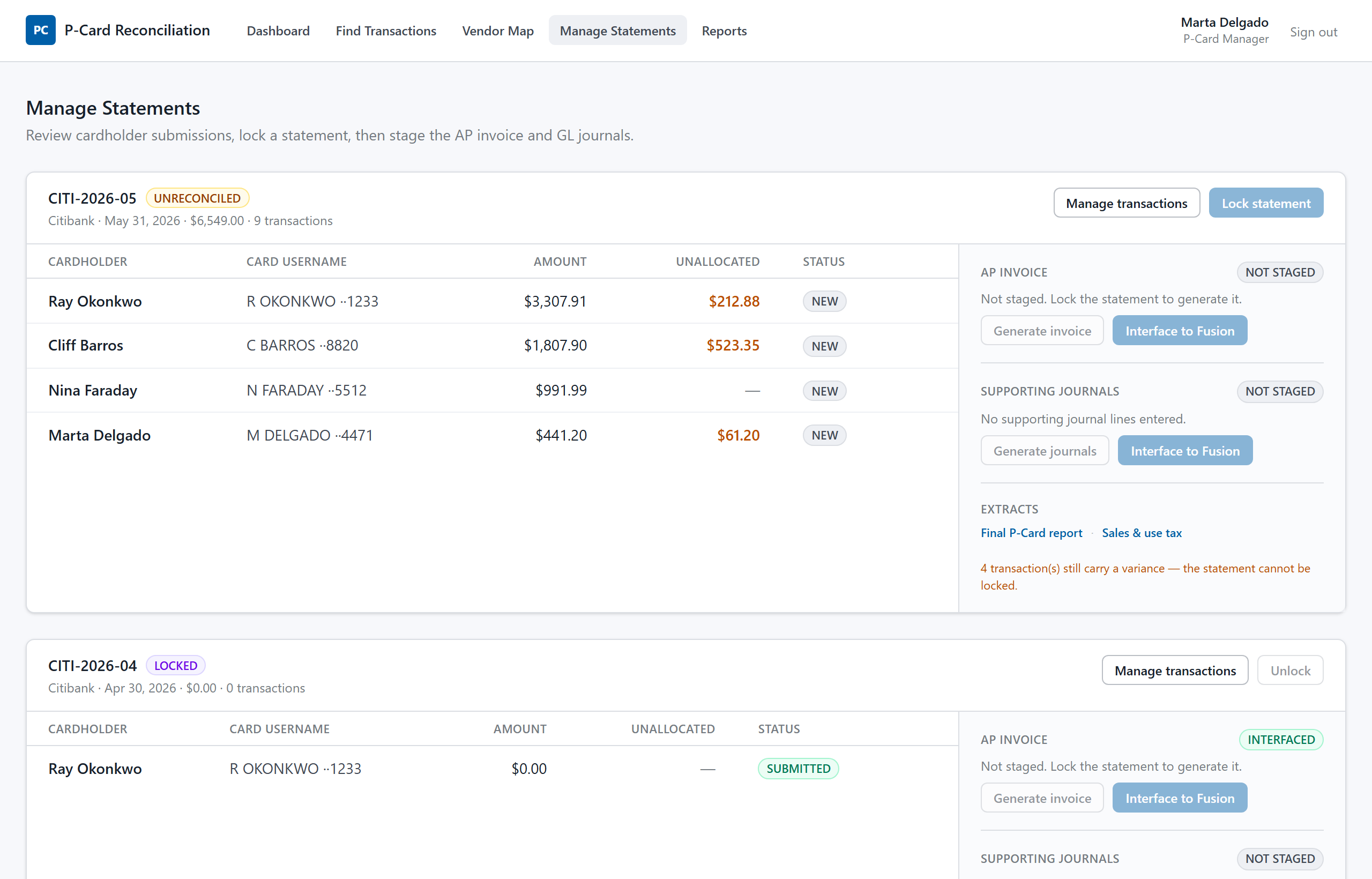
Task: Click the M DELGADO ··4471 card username
Action: click(x=309, y=435)
